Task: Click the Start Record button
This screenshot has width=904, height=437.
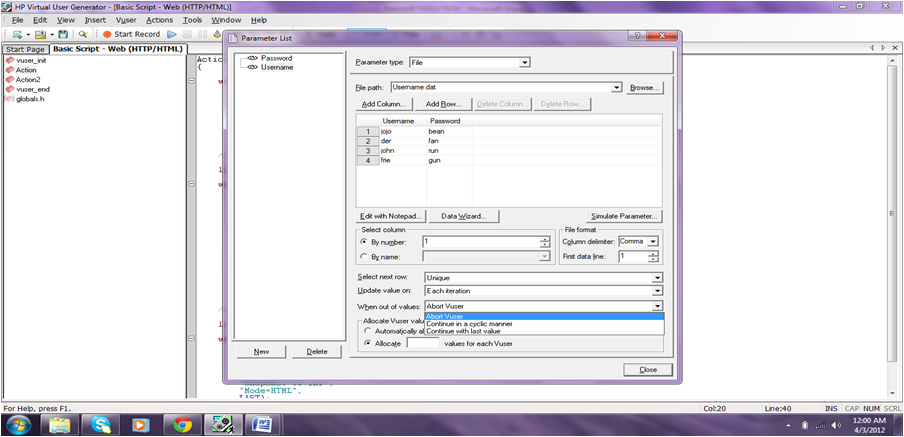Action: [131, 35]
